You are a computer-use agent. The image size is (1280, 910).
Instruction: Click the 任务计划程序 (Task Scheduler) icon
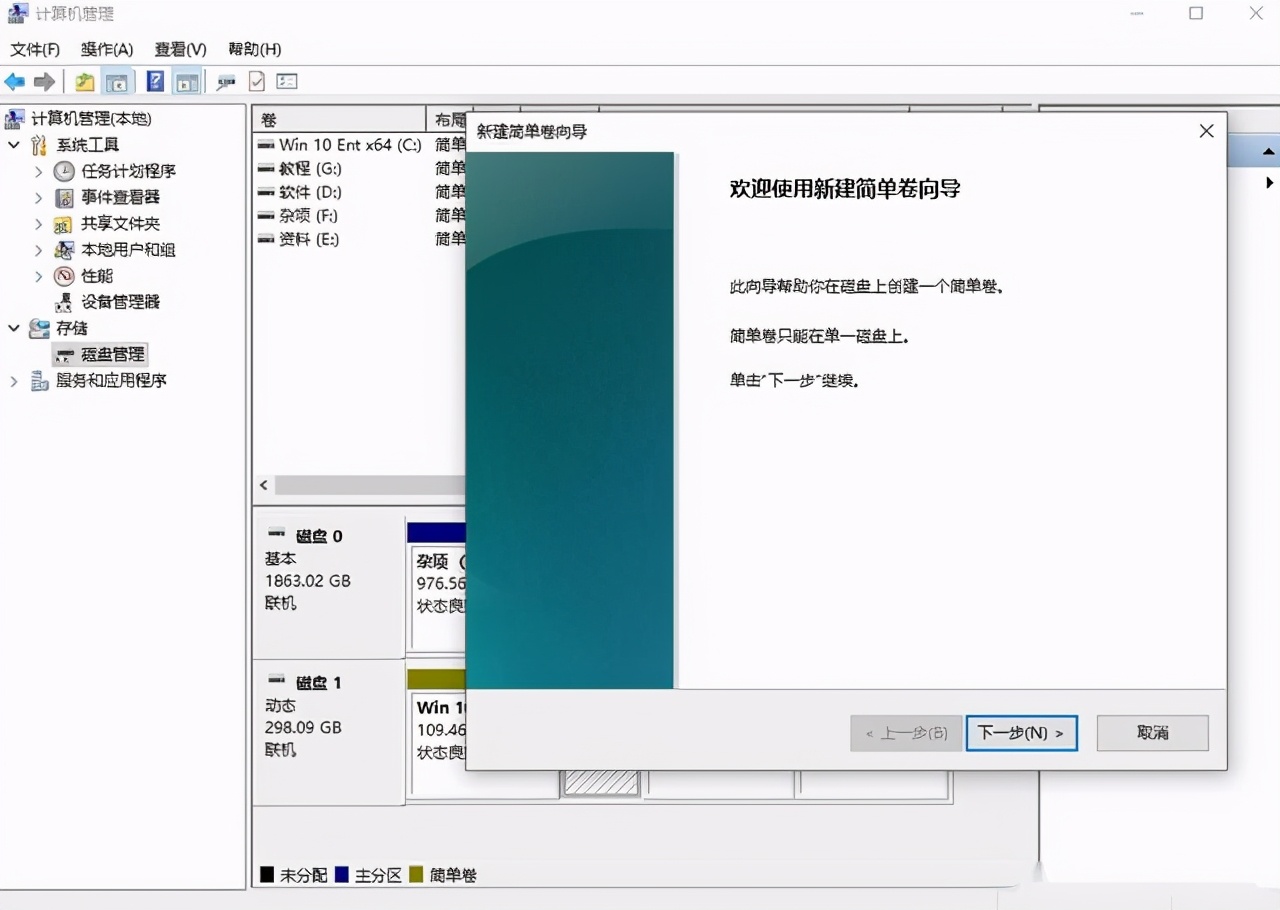coord(64,171)
